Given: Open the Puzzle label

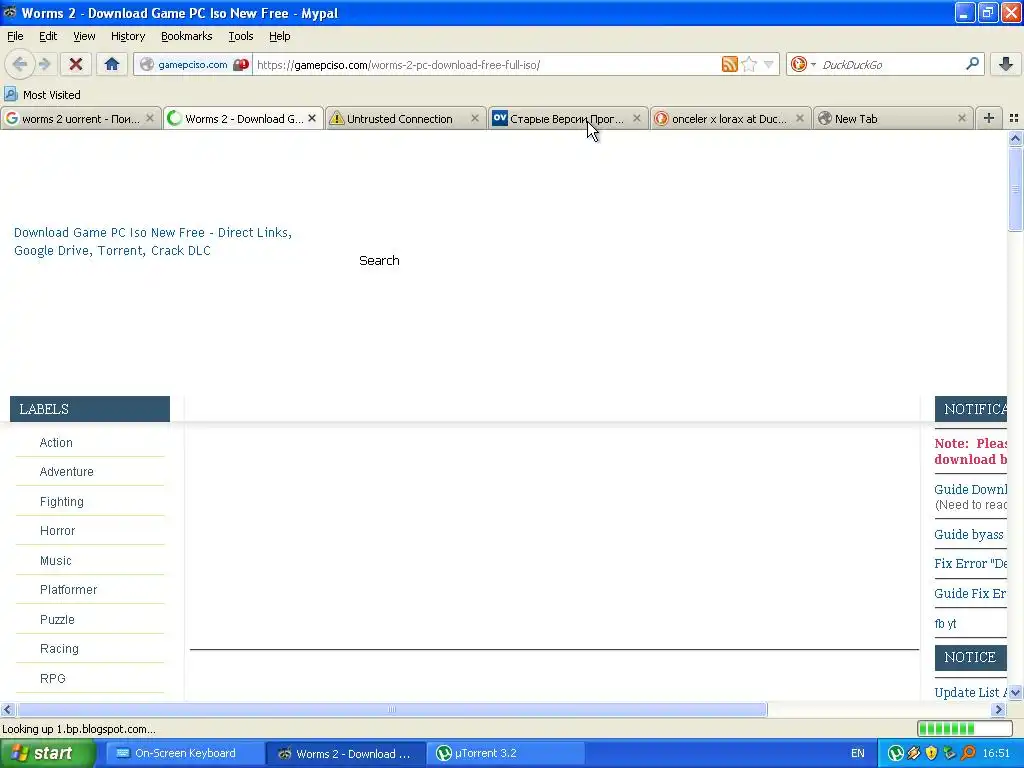Looking at the screenshot, I should click(57, 619).
